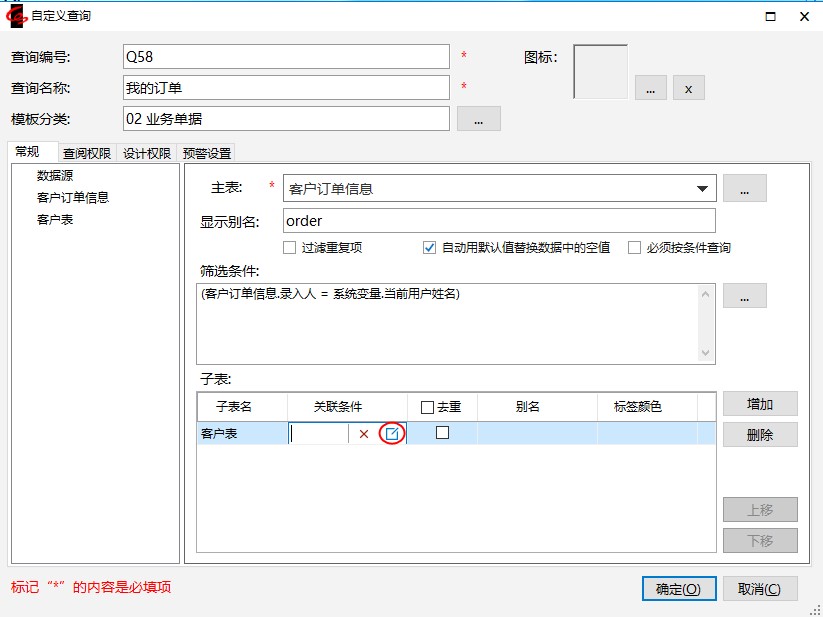Click the 增加 button

tap(760, 404)
